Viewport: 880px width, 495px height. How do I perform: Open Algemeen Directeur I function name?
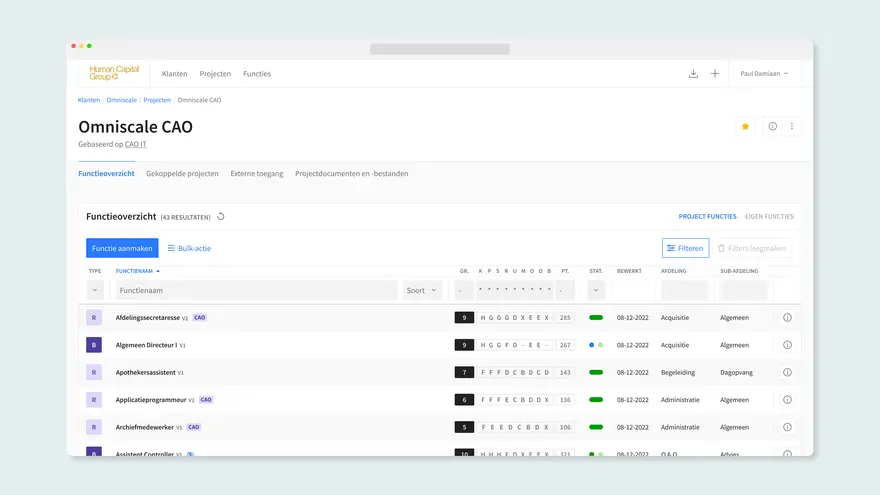[146, 345]
